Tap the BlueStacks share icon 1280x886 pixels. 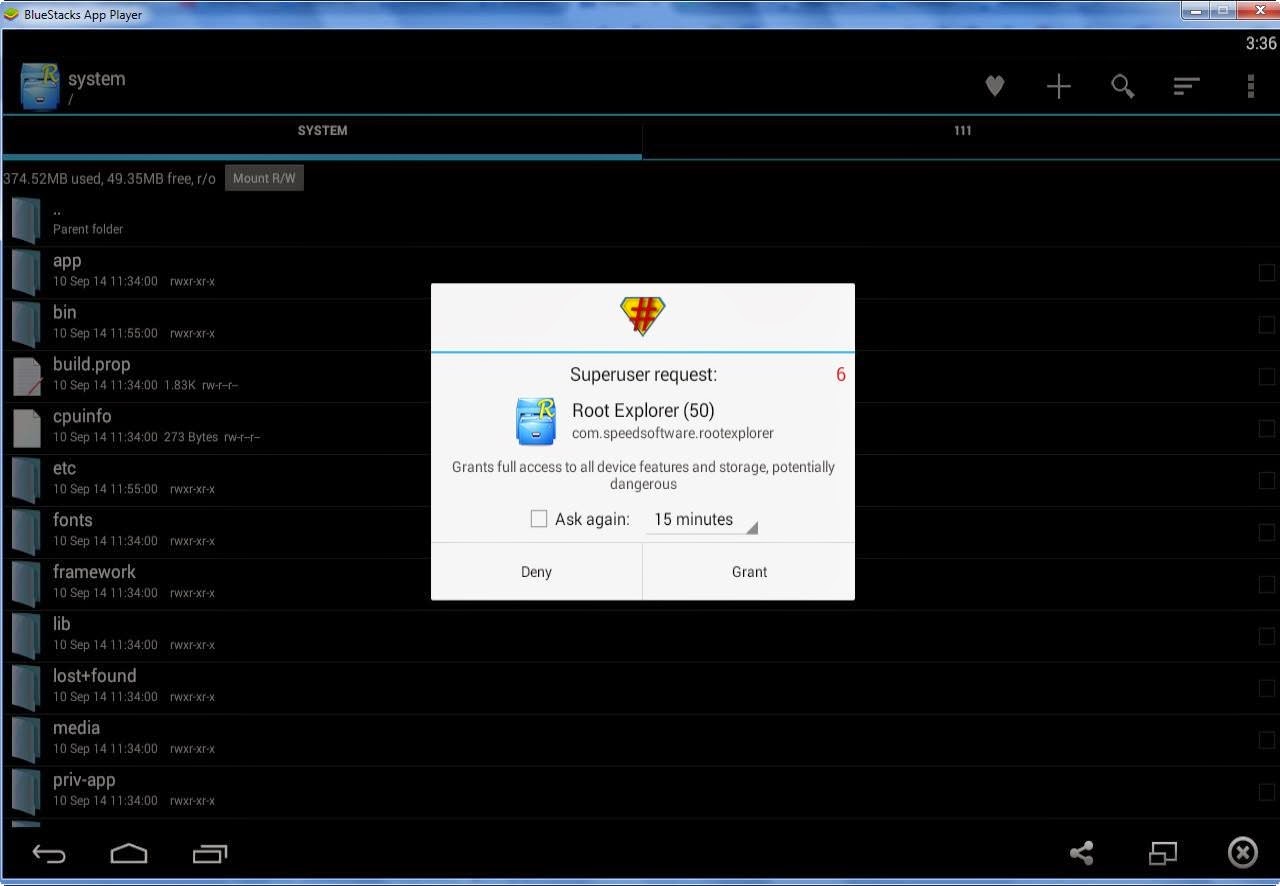(1081, 853)
